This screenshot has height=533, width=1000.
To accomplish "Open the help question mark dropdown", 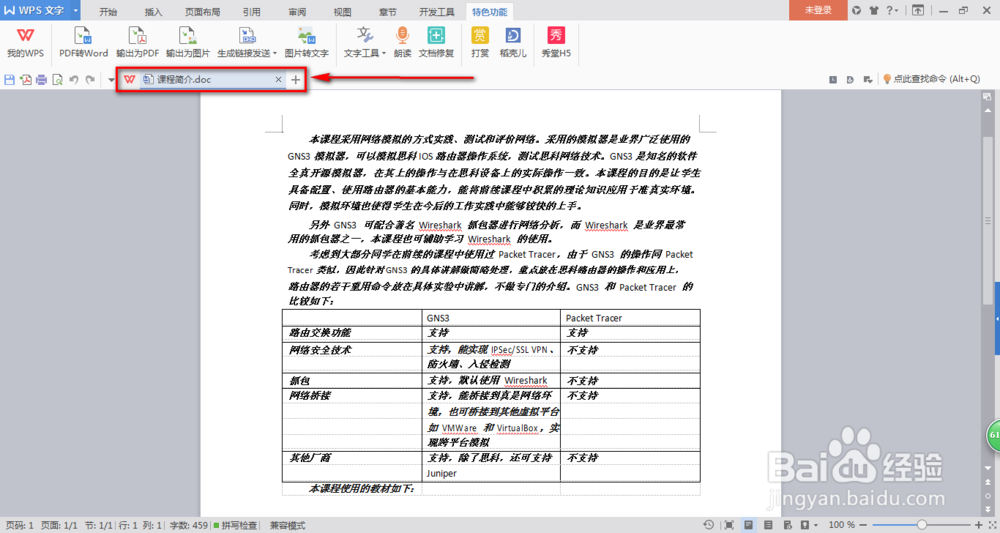I will 892,10.
